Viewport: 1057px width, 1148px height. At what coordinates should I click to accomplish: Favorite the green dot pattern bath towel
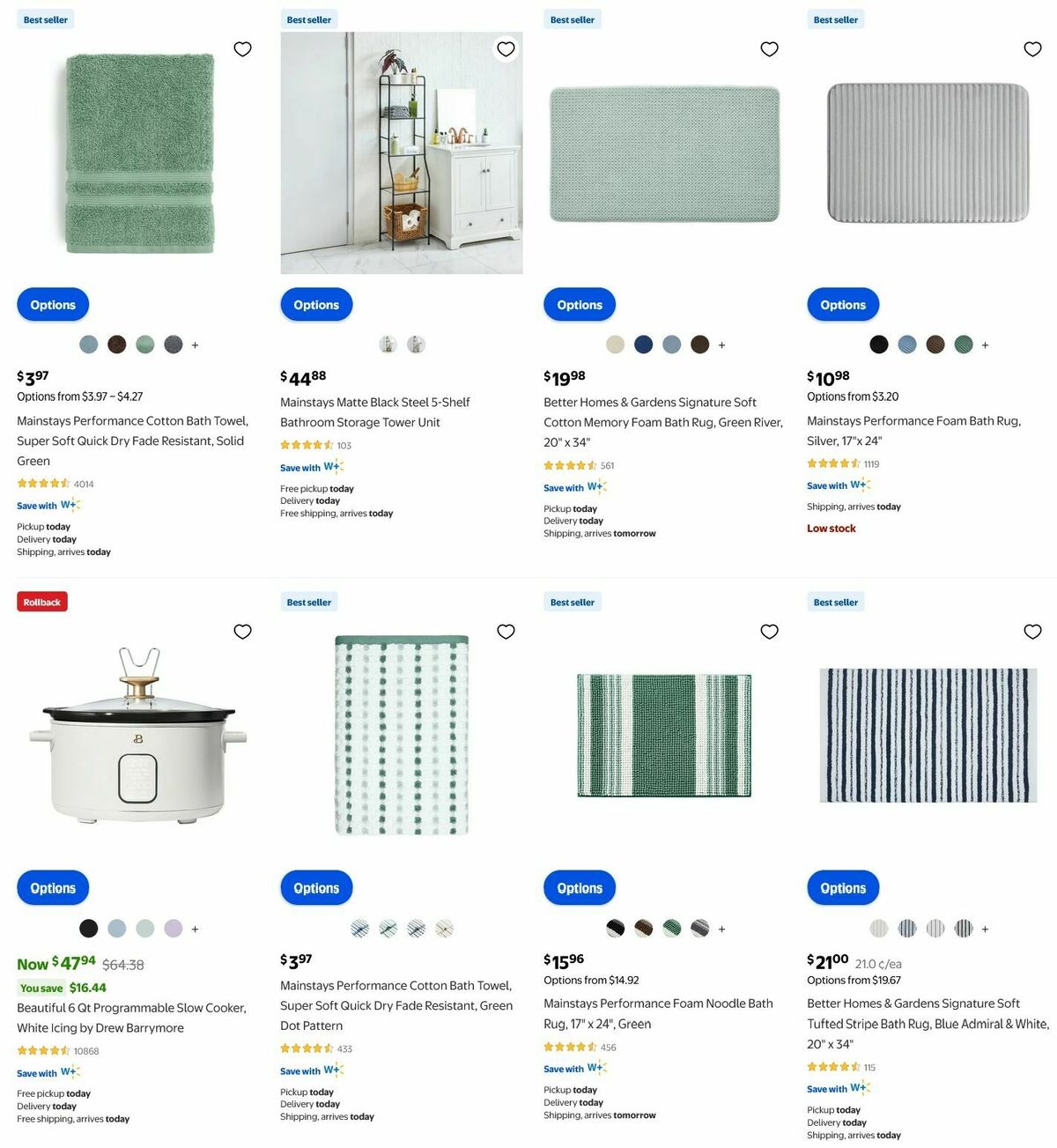click(506, 632)
